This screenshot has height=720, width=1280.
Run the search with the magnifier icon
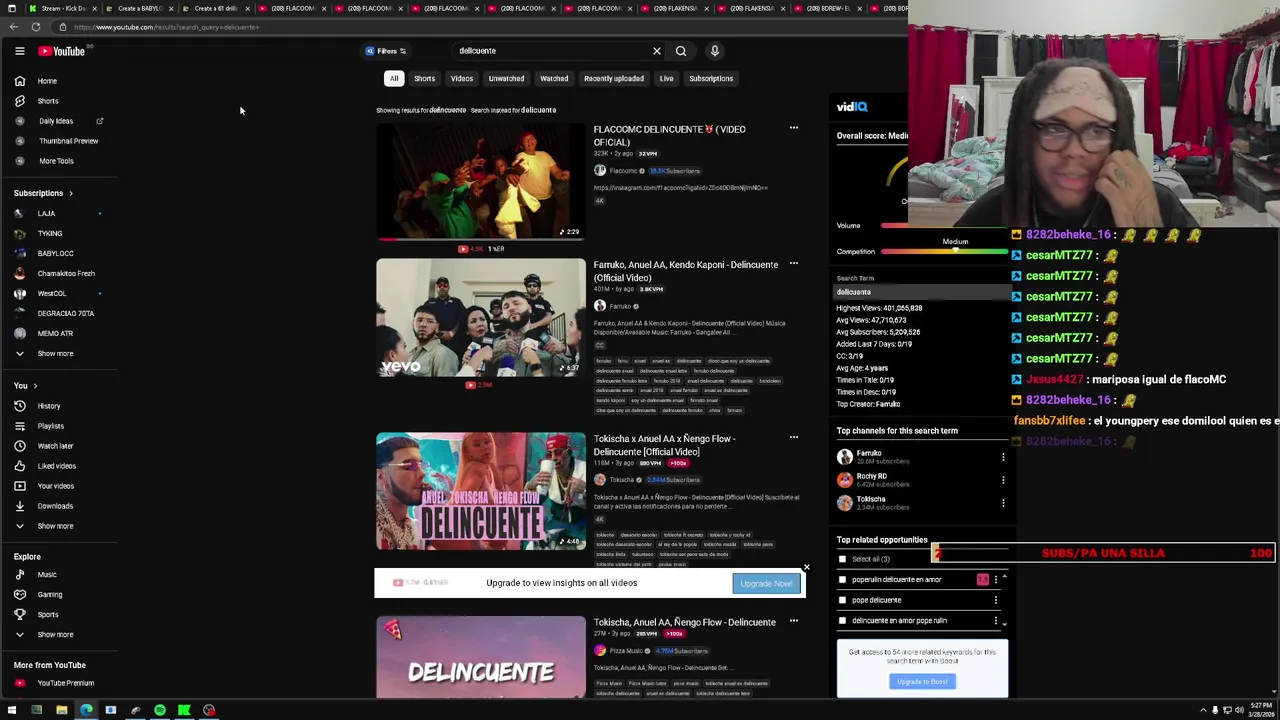681,51
